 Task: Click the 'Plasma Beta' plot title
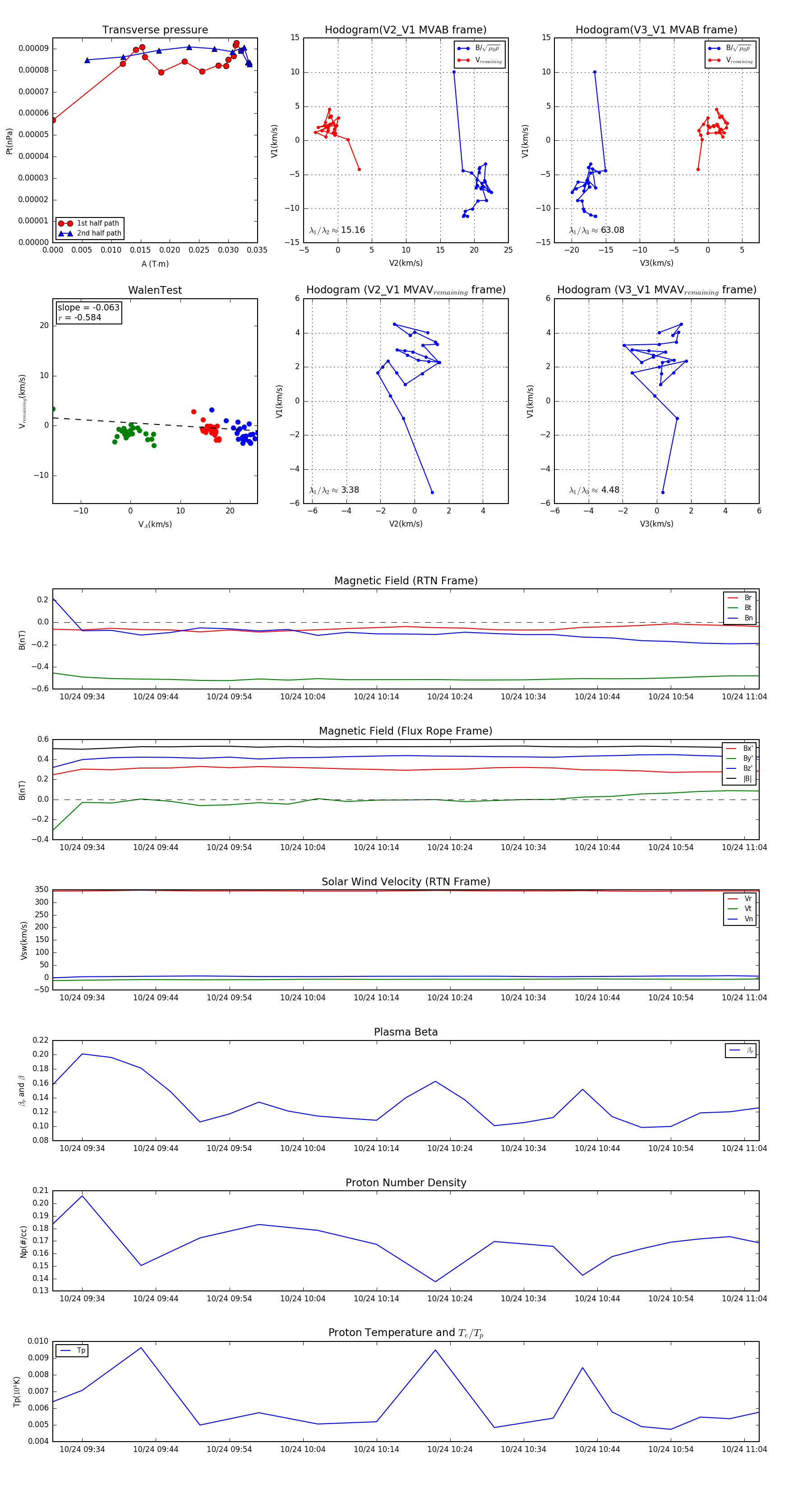pyautogui.click(x=406, y=1032)
